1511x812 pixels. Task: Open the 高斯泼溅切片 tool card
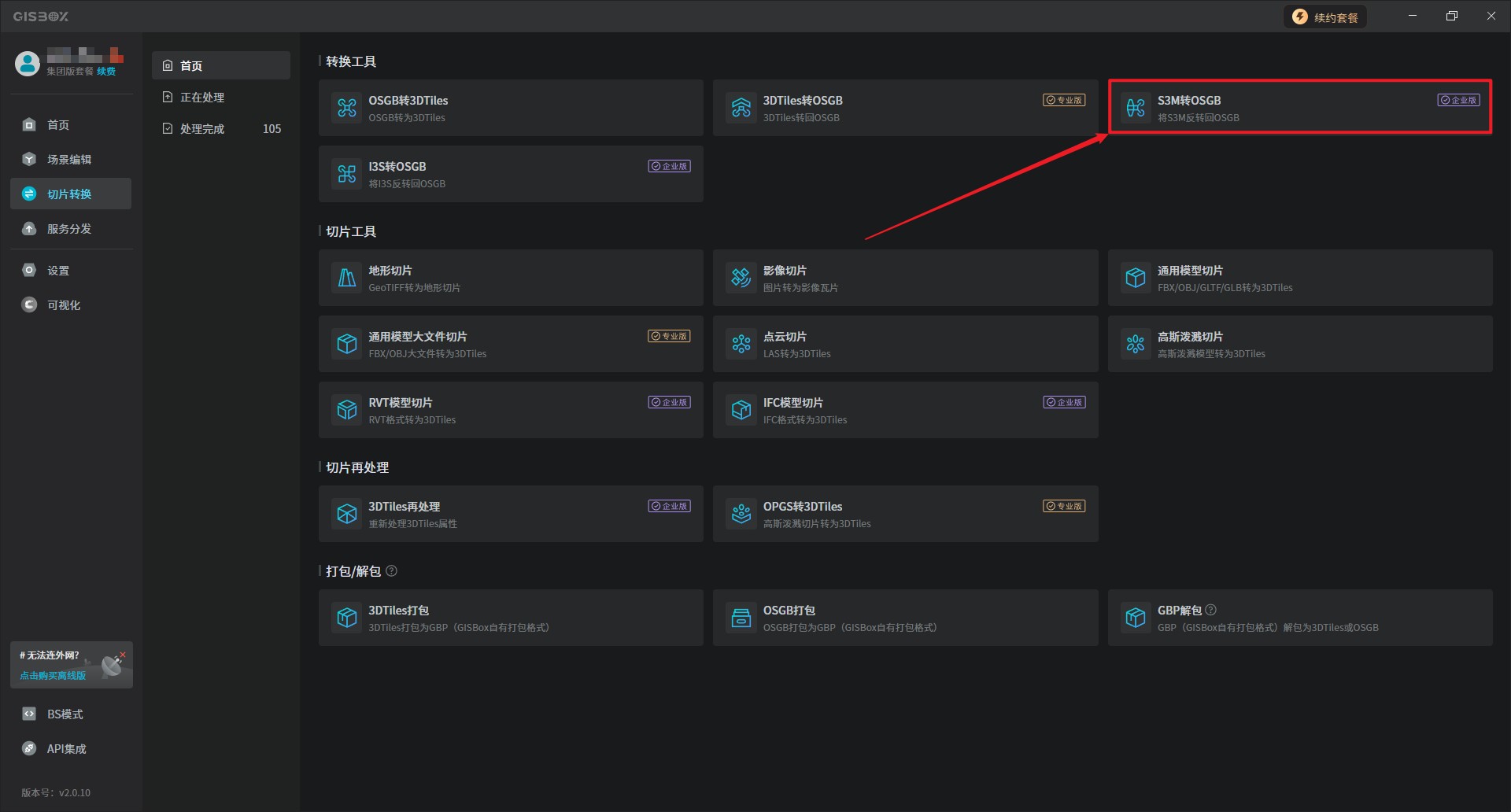(1299, 344)
